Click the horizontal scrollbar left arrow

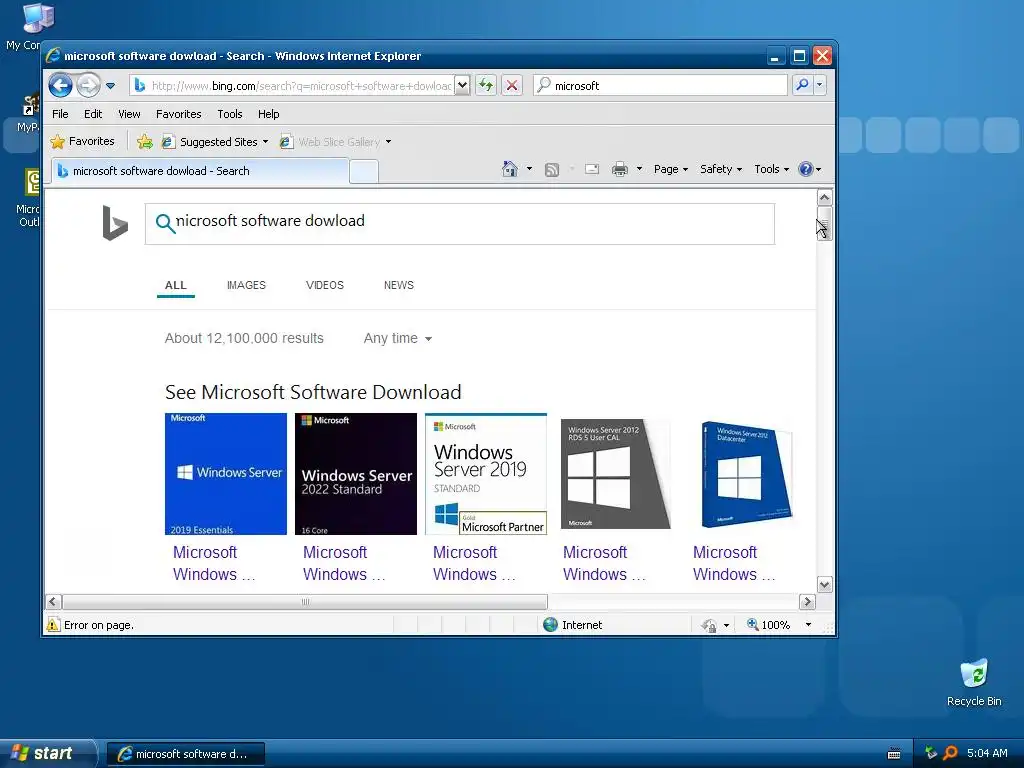(54, 601)
